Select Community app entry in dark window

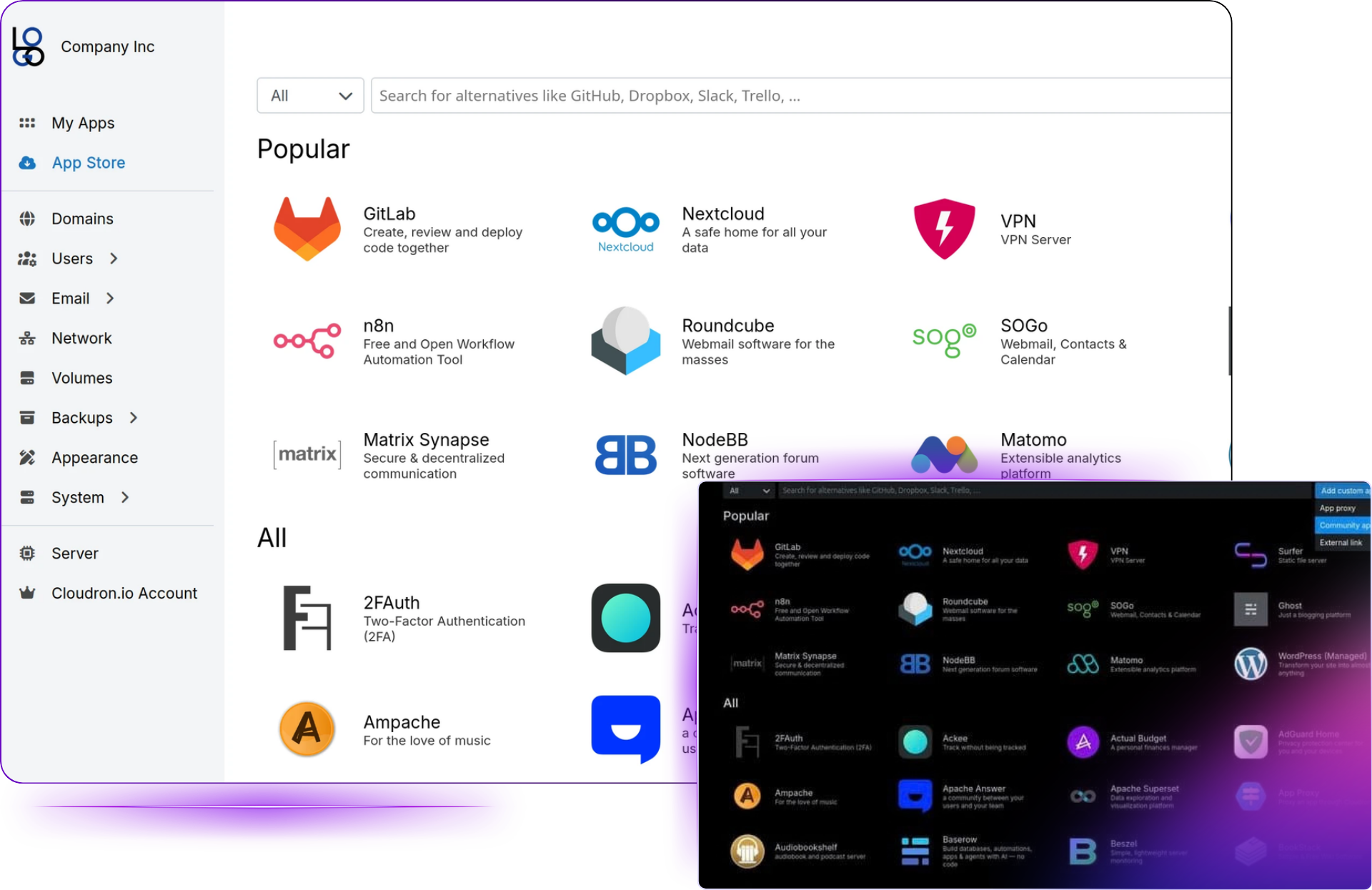tap(1343, 525)
